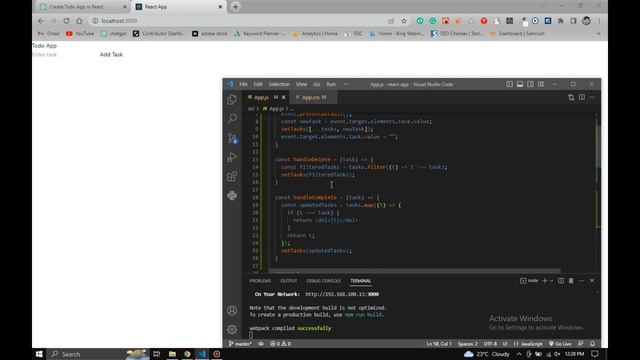Screen dimensions: 640x360
Task: Add a new terminal with plus icon
Action: point(544,281)
